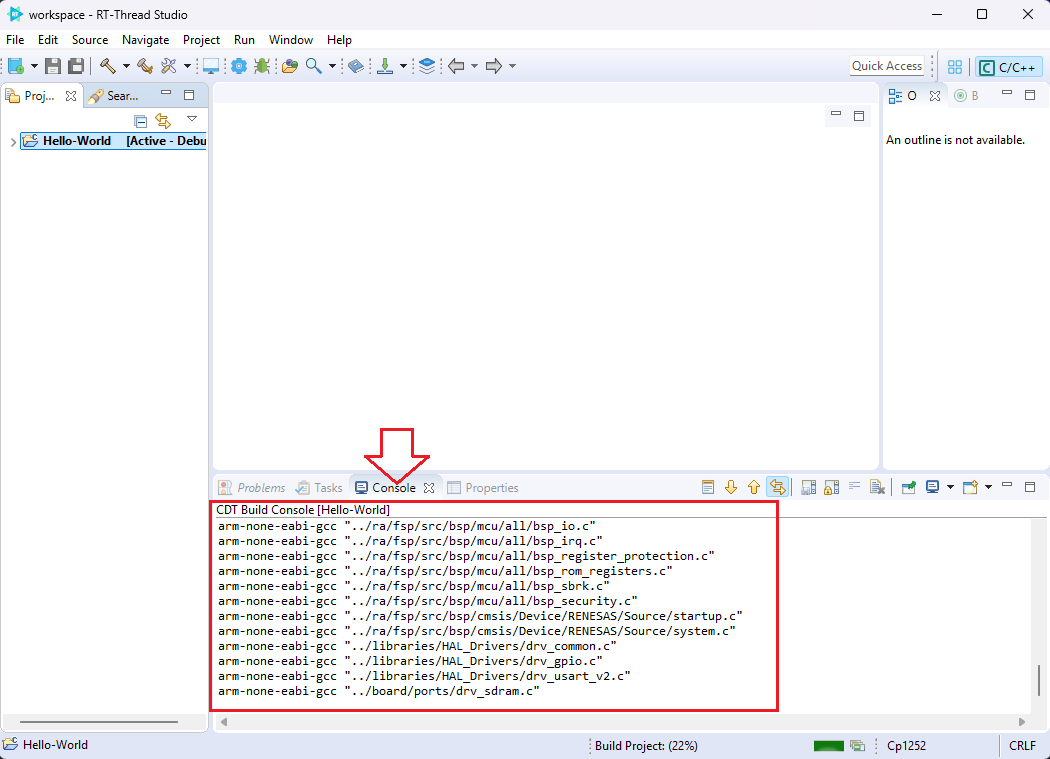Image resolution: width=1050 pixels, height=759 pixels.
Task: Click the Clear Console icon
Action: point(877,487)
